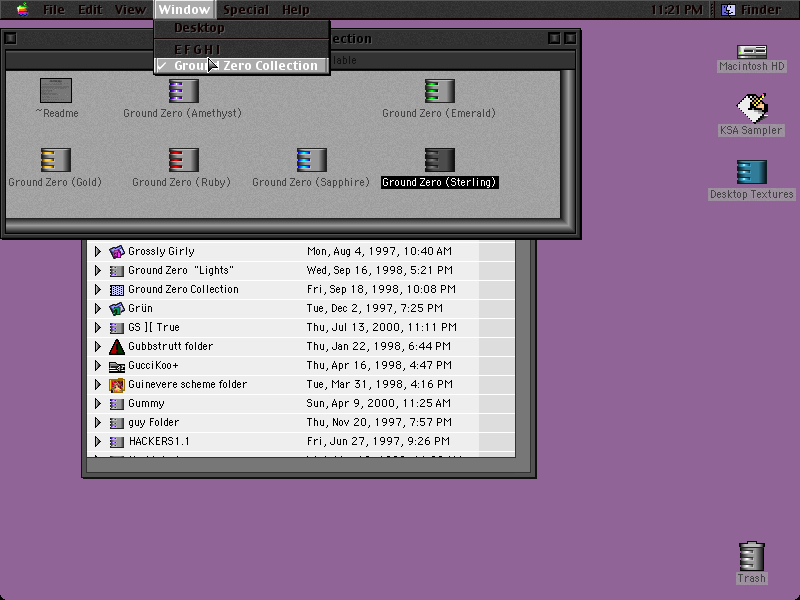Select the KSA Sampler desktop icon
The image size is (800, 600).
[x=752, y=108]
